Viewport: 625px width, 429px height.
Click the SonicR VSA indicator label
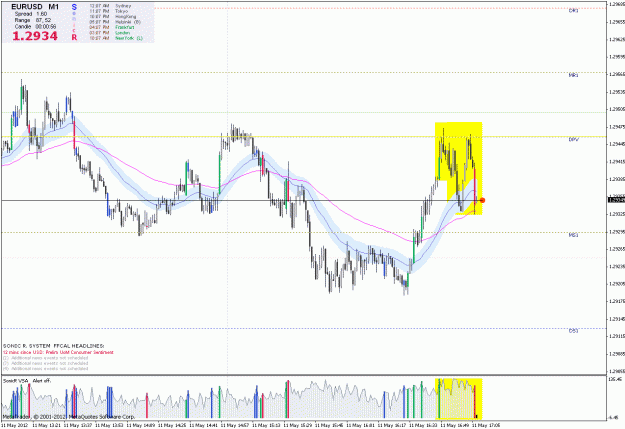coord(16,381)
